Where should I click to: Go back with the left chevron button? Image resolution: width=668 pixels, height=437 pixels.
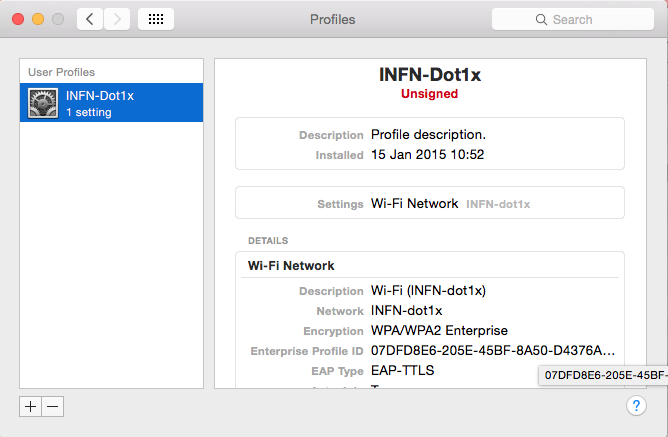[x=90, y=19]
